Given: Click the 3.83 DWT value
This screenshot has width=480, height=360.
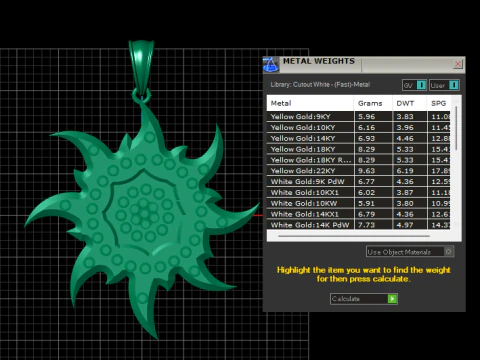Looking at the screenshot, I should pos(405,117).
